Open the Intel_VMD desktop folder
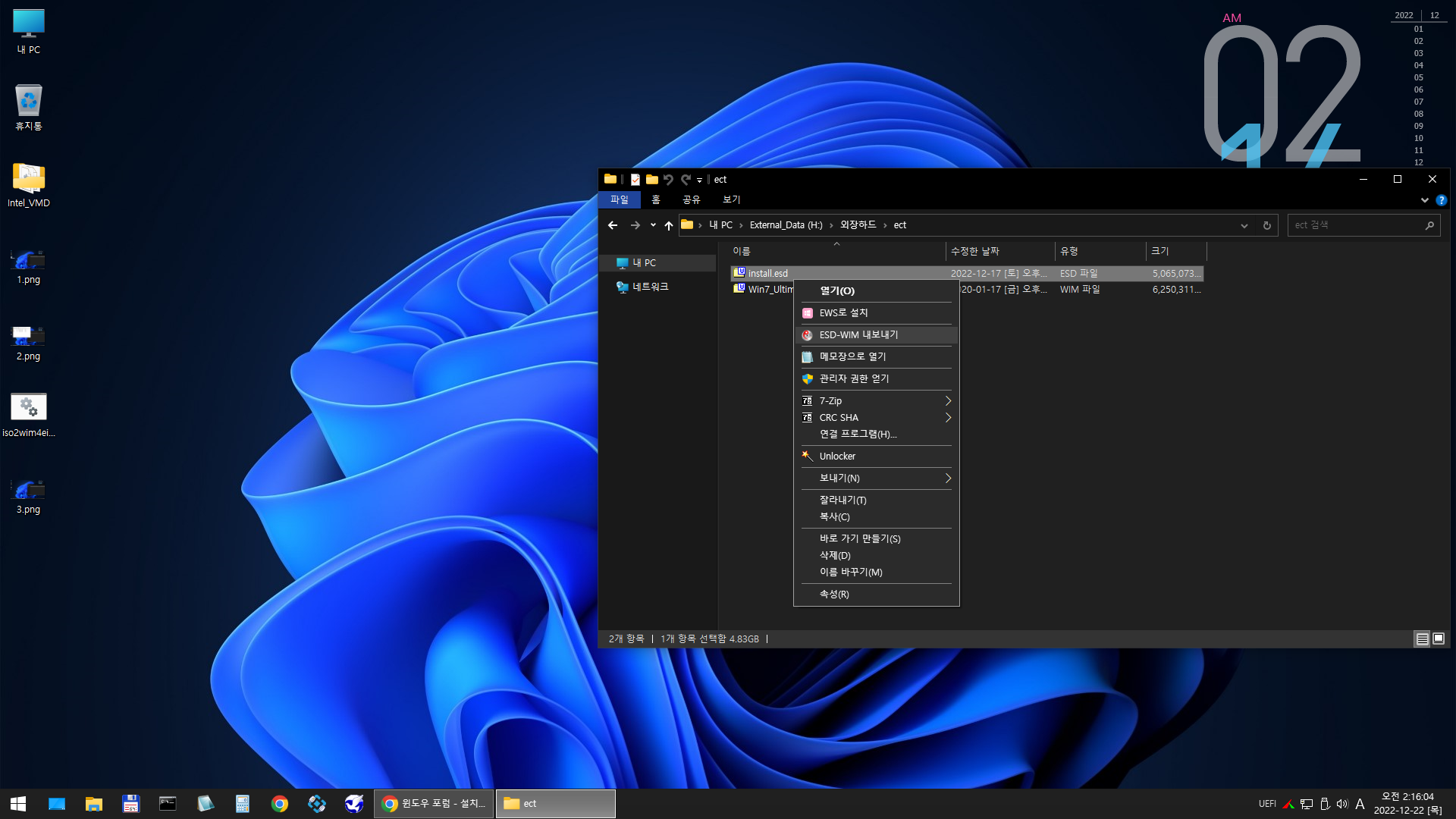 [29, 185]
